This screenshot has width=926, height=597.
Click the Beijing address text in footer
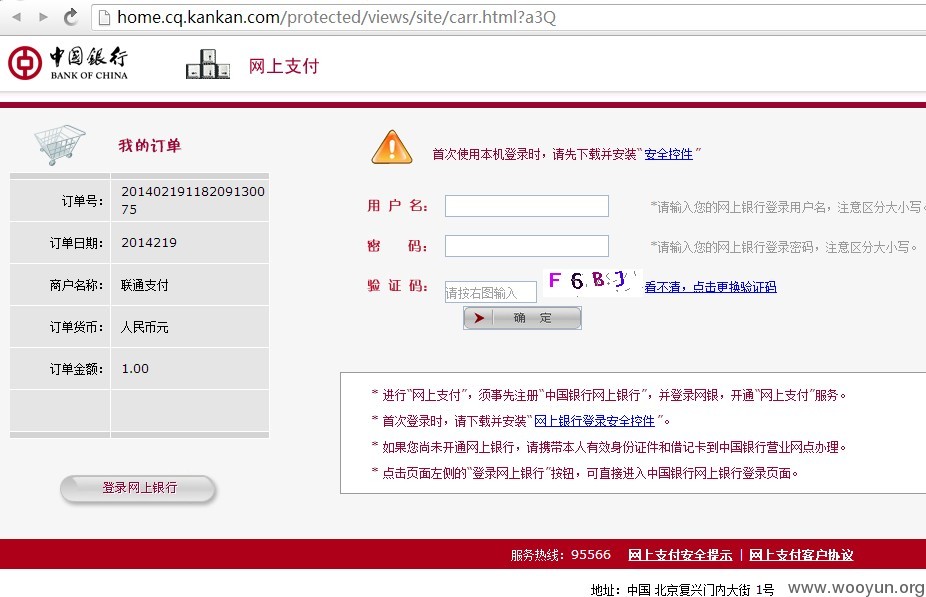682,590
